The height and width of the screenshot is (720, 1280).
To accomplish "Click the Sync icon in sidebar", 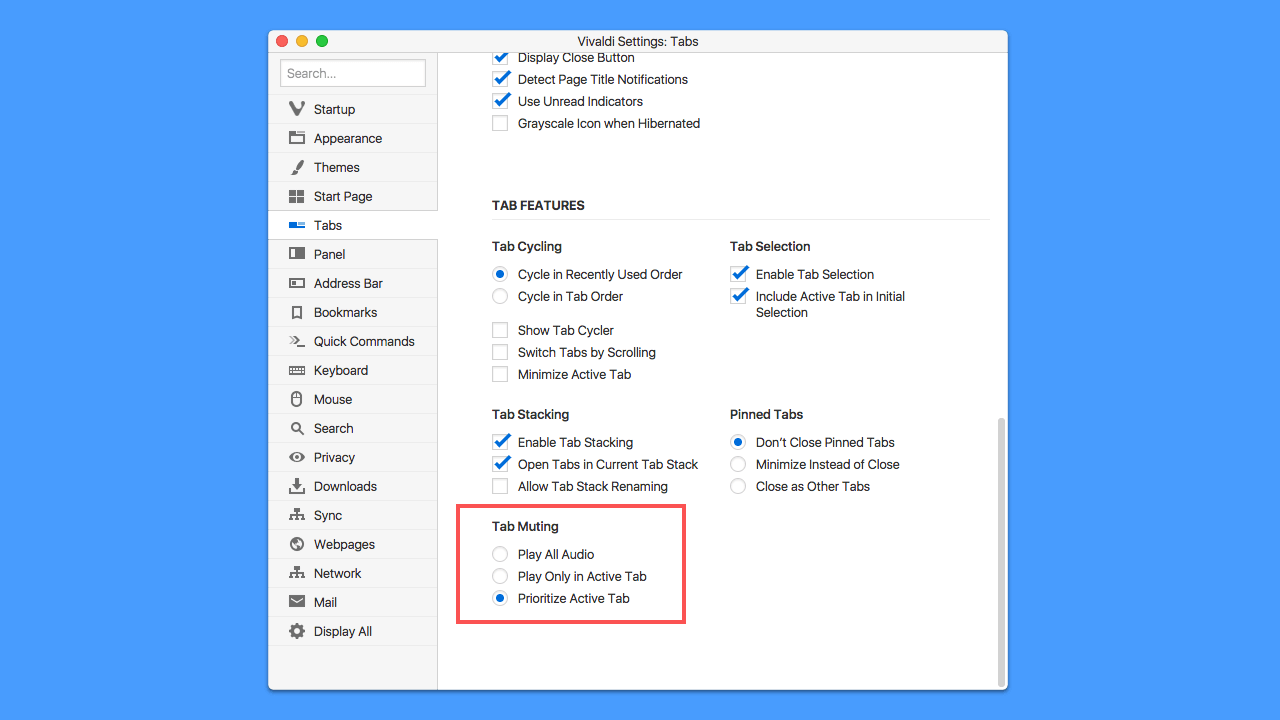I will pyautogui.click(x=297, y=515).
